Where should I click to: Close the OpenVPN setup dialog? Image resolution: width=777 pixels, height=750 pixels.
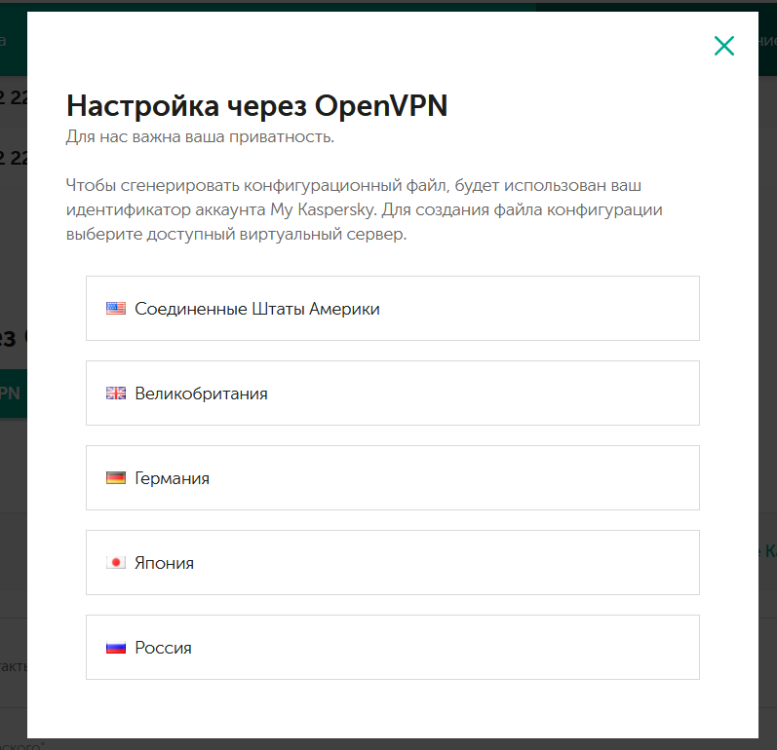[x=724, y=46]
